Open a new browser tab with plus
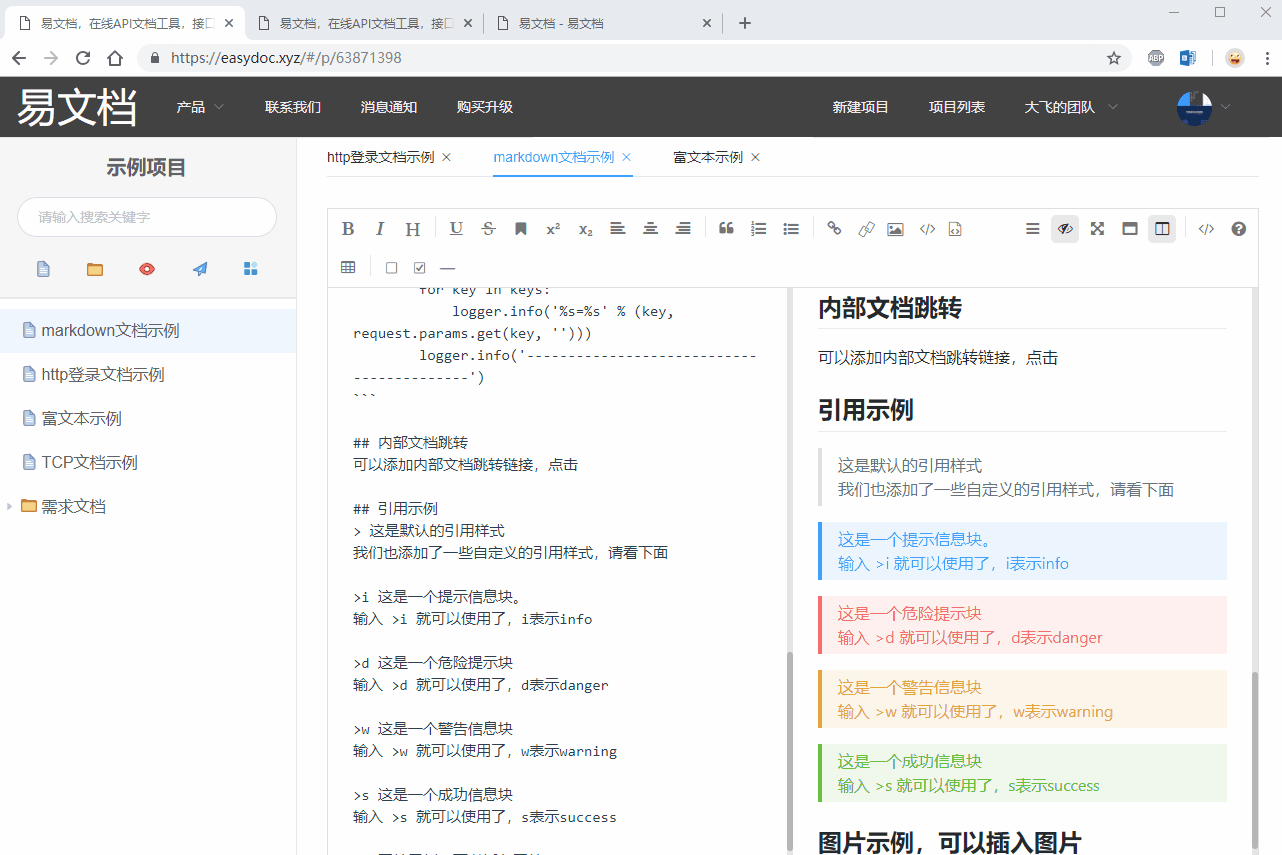Image resolution: width=1282 pixels, height=855 pixels. point(744,23)
